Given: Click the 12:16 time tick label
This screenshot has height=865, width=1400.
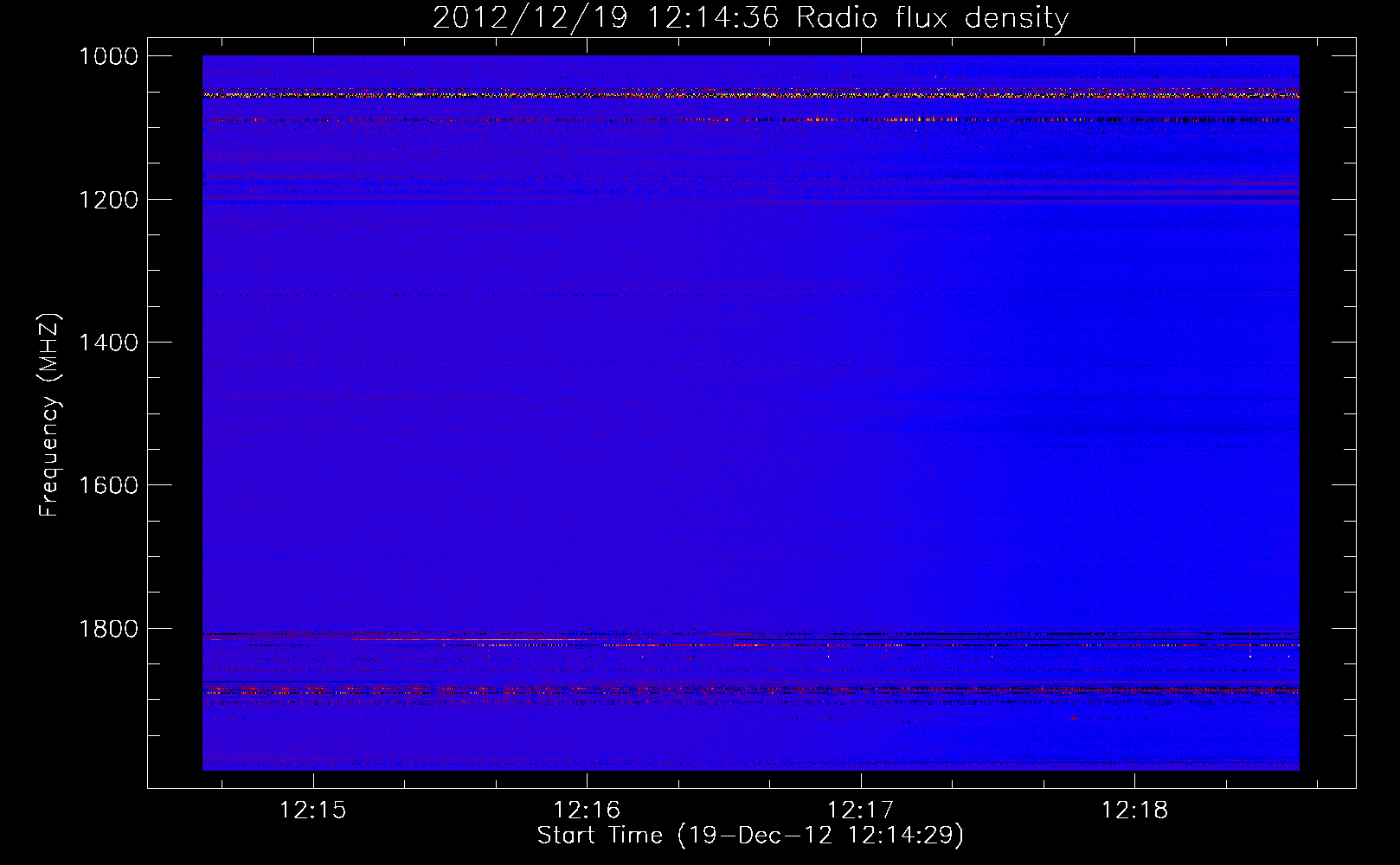Looking at the screenshot, I should tap(587, 811).
